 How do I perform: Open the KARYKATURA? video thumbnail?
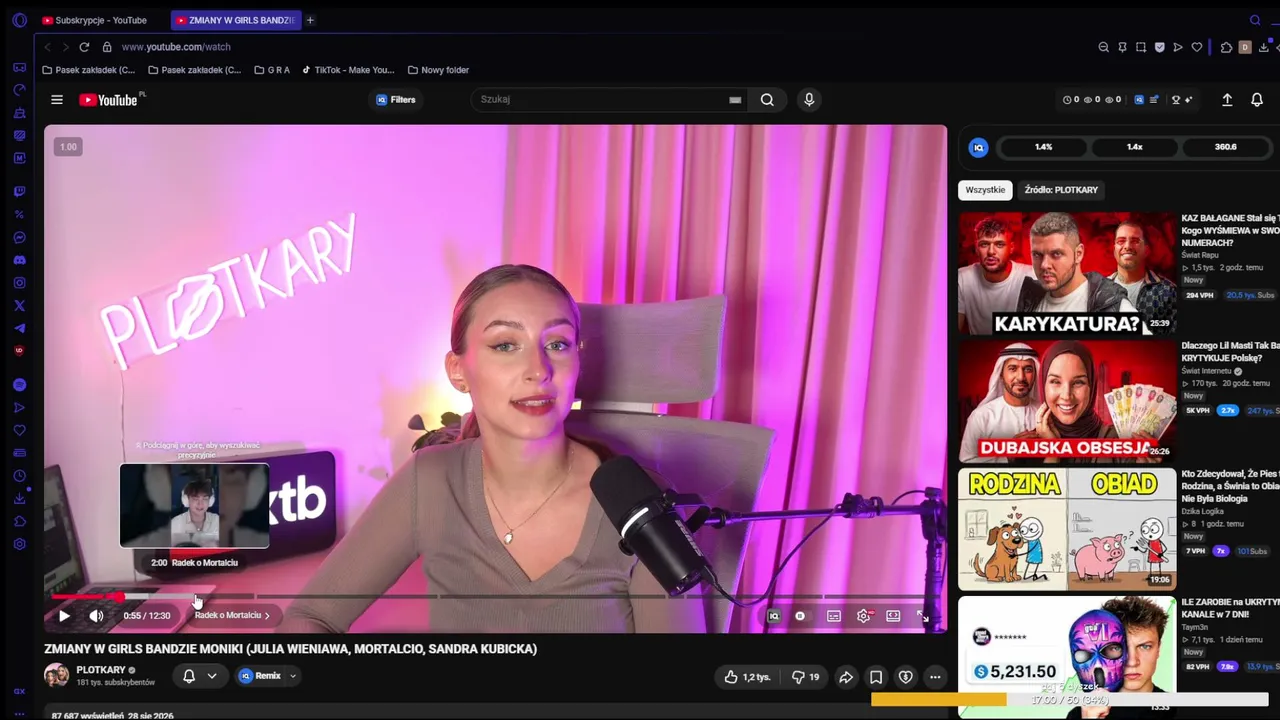pos(1067,273)
